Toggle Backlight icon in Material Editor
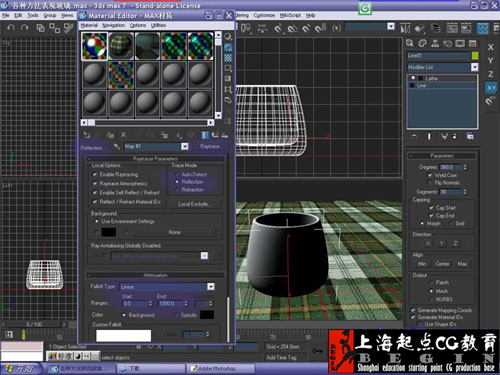The width and height of the screenshot is (500, 375). [228, 47]
